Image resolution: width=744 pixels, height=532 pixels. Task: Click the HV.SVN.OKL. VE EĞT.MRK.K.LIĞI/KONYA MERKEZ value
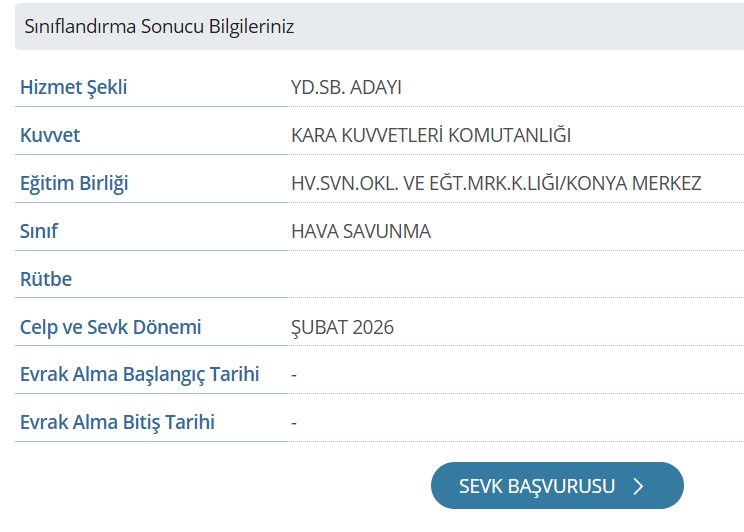(496, 183)
